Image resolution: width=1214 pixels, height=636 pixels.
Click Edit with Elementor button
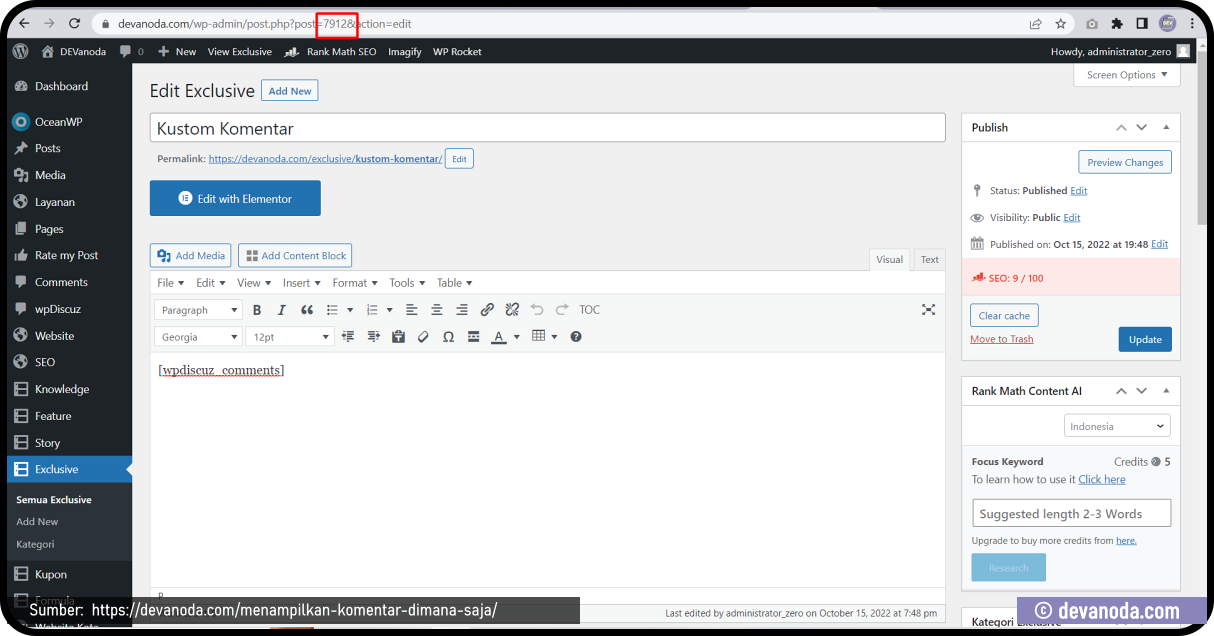235,198
